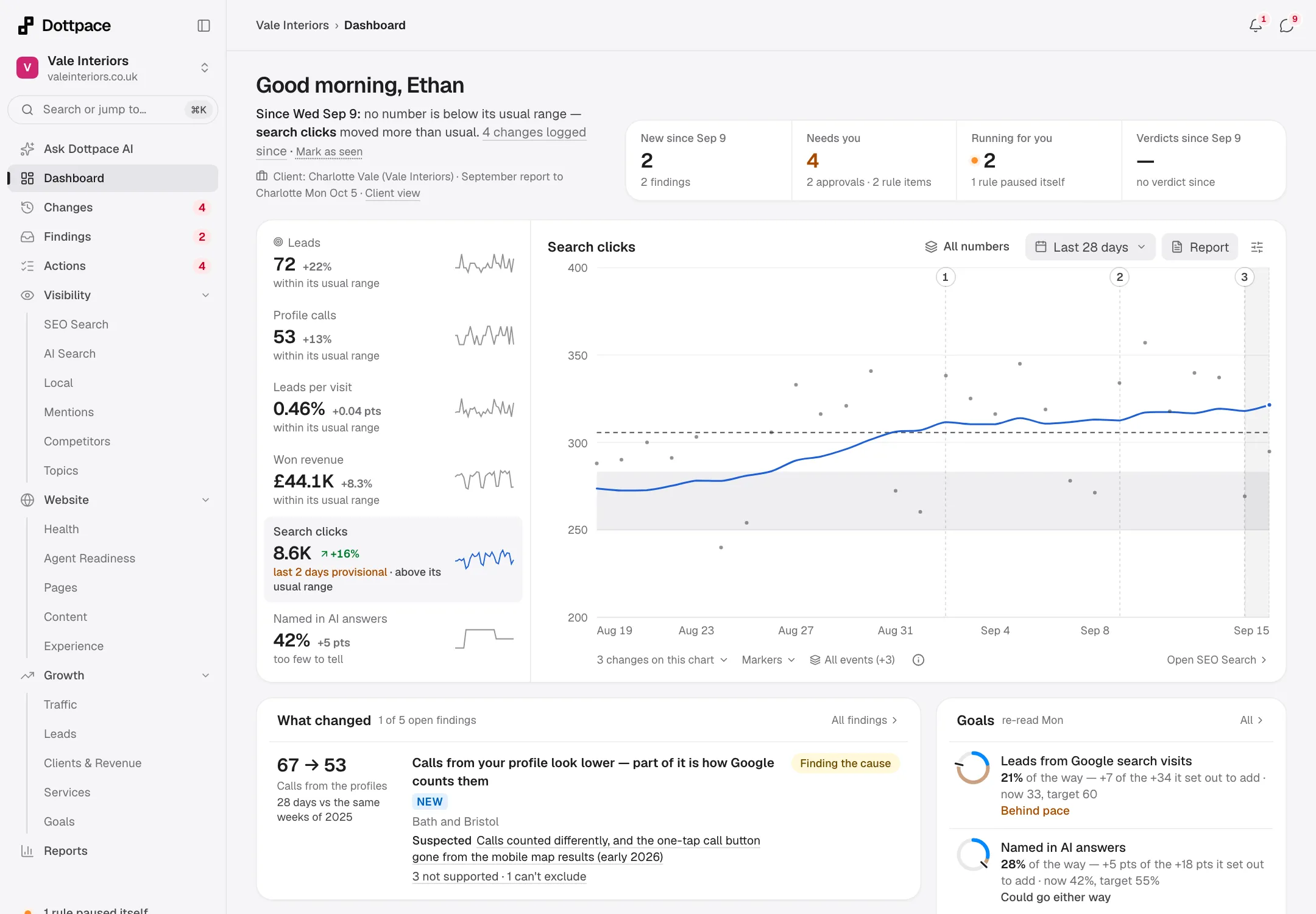Open All events (+3) filter

point(852,660)
